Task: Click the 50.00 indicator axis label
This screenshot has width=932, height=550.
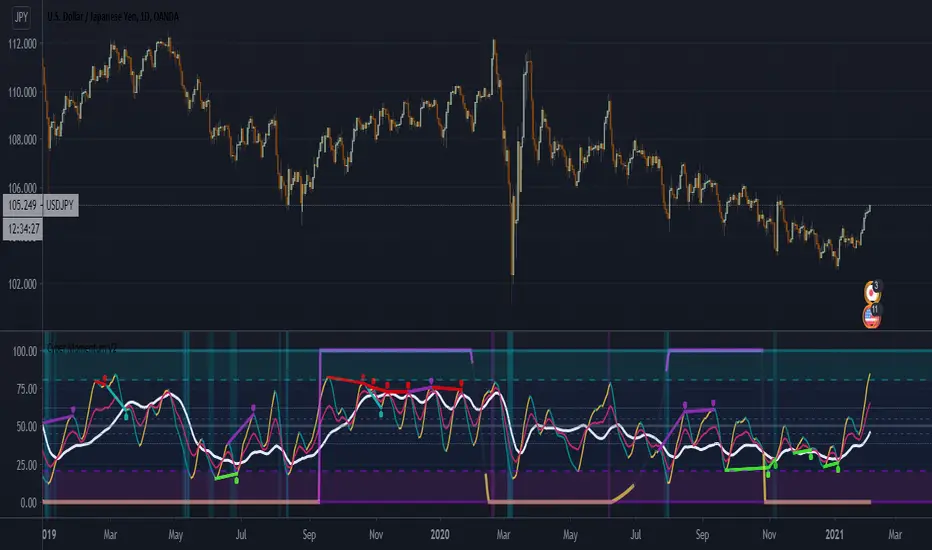Action: point(27,427)
